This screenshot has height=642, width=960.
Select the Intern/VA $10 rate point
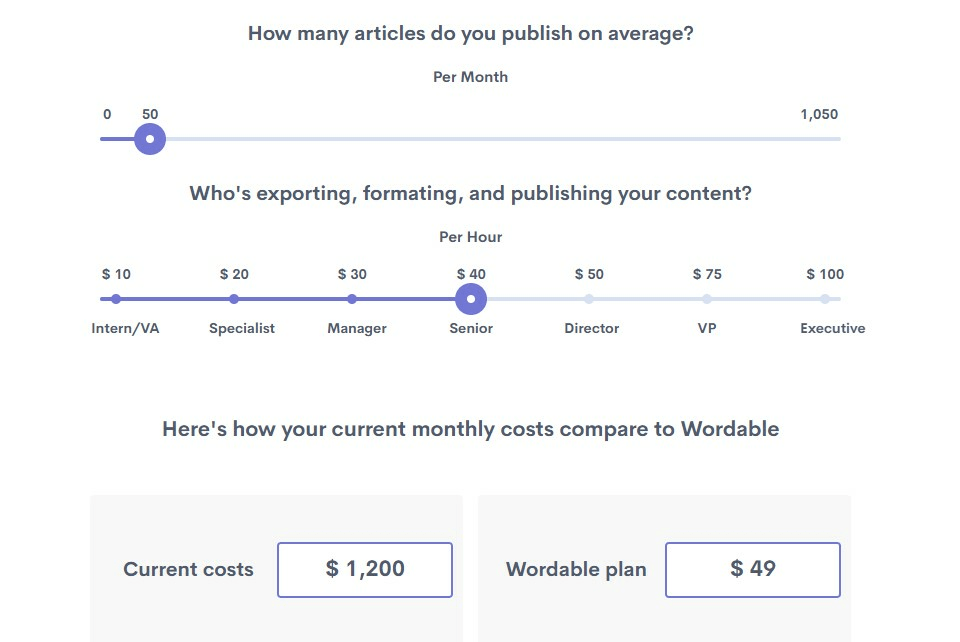click(x=116, y=299)
